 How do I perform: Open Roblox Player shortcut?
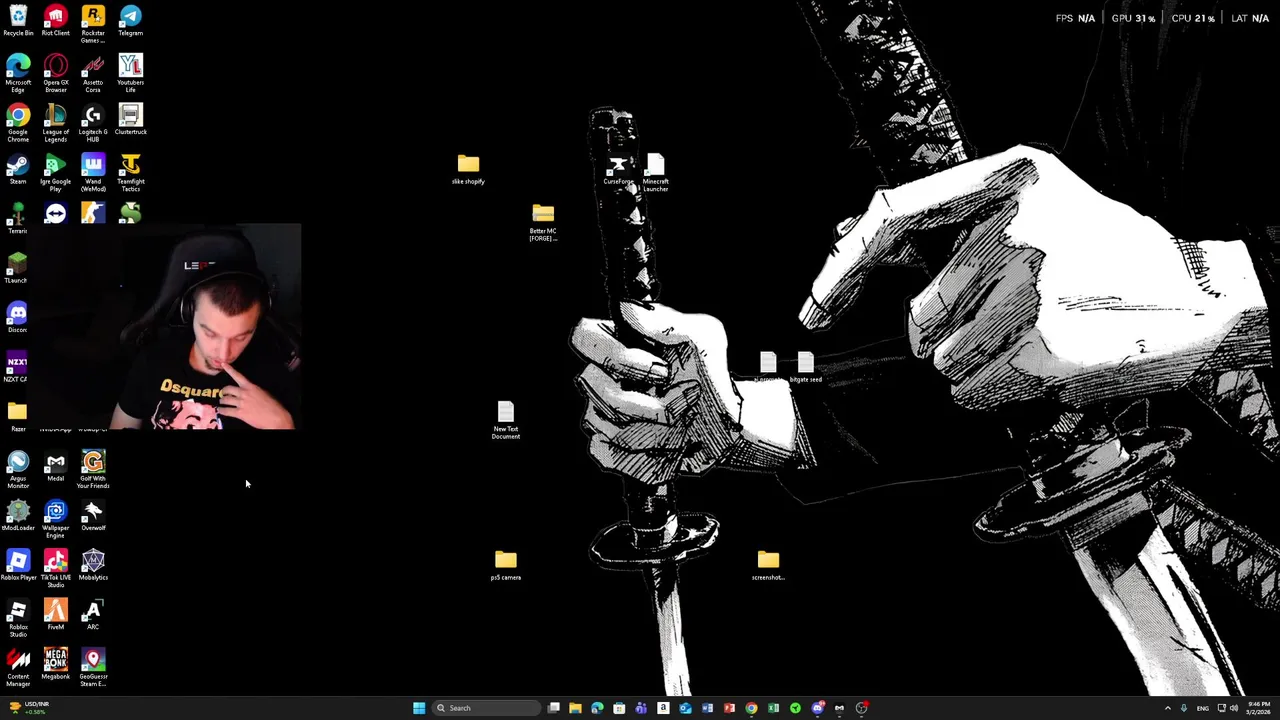(x=18, y=565)
